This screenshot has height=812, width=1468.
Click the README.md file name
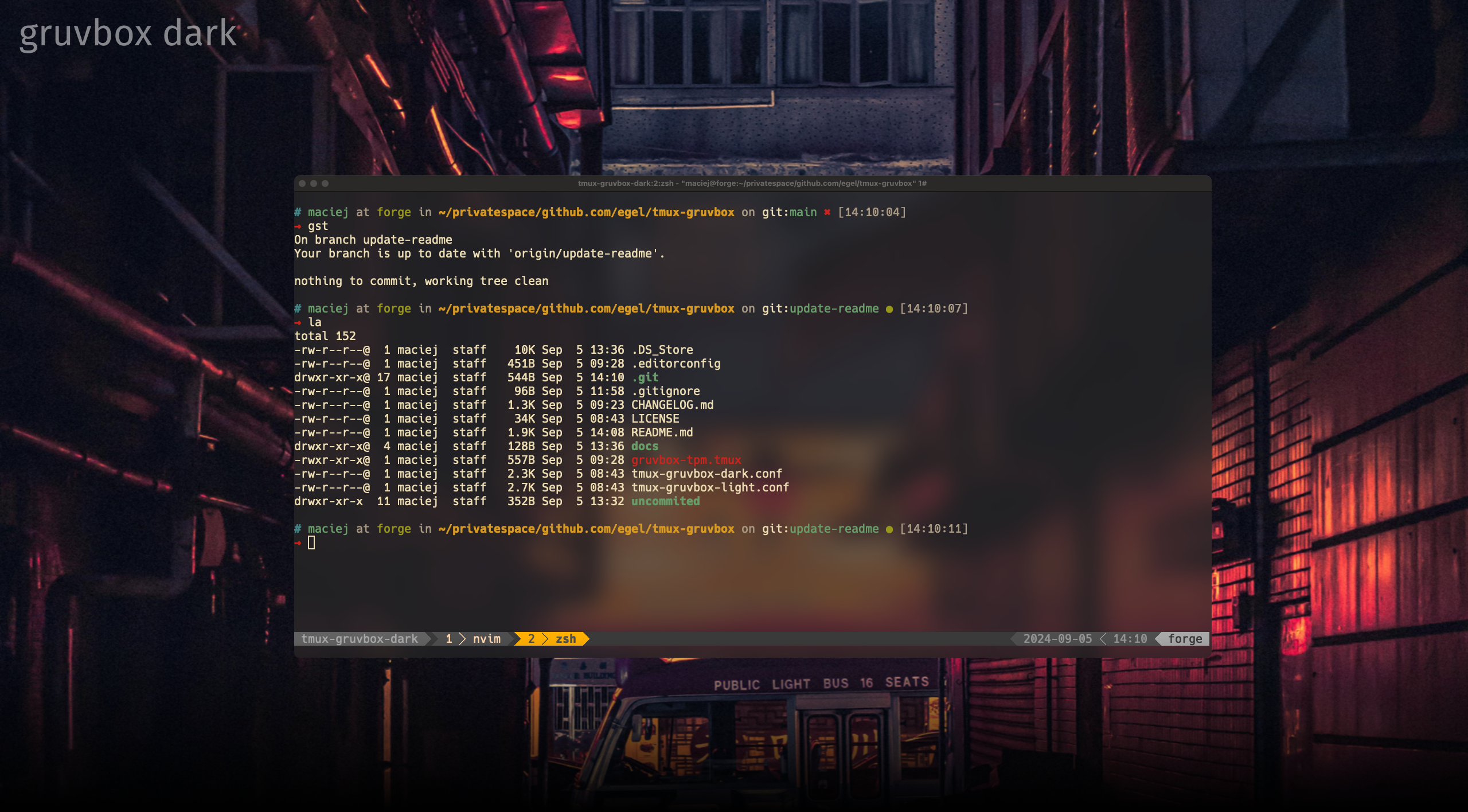pos(662,432)
